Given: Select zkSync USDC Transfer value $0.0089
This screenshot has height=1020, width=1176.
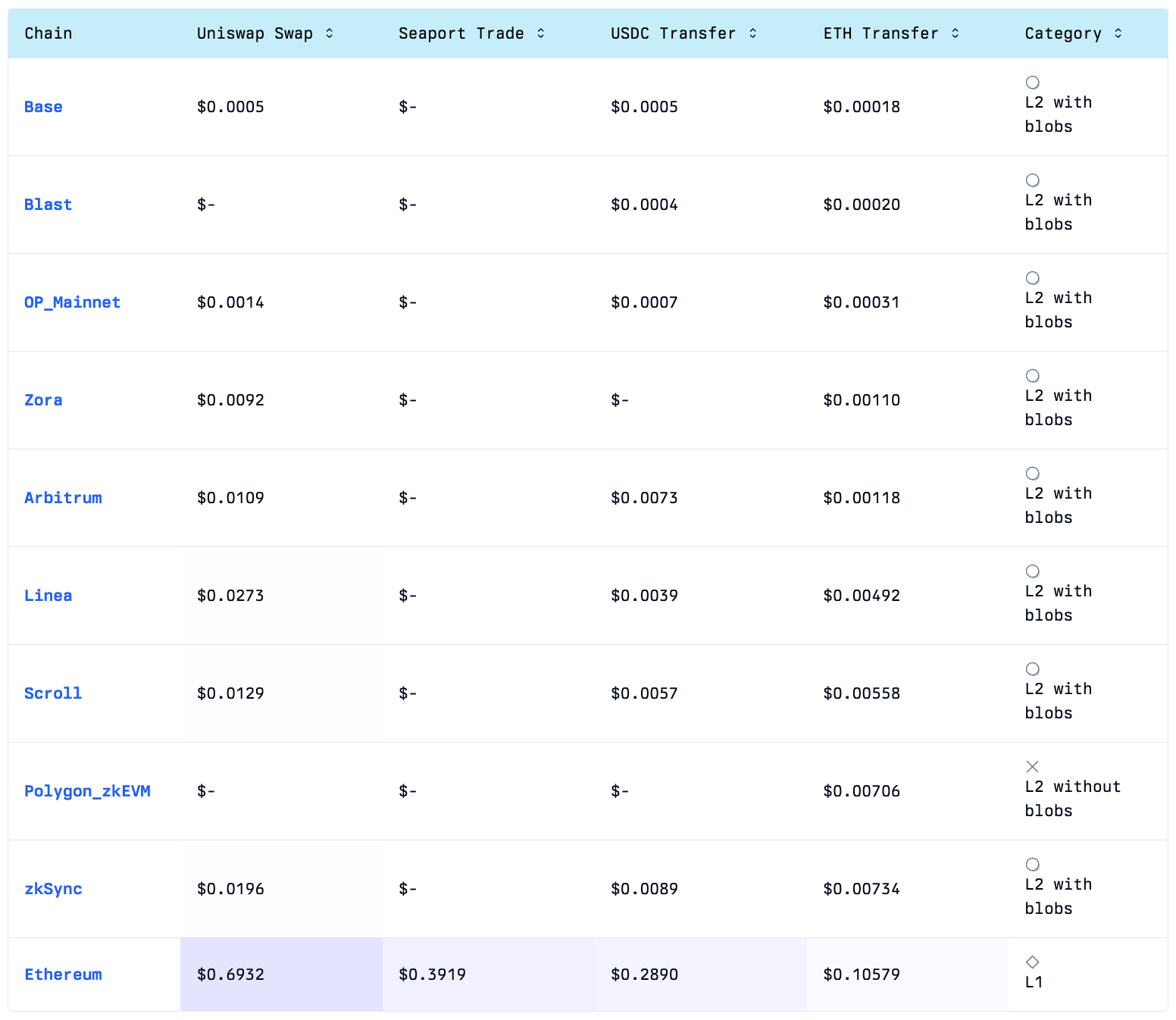Looking at the screenshot, I should (x=644, y=889).
